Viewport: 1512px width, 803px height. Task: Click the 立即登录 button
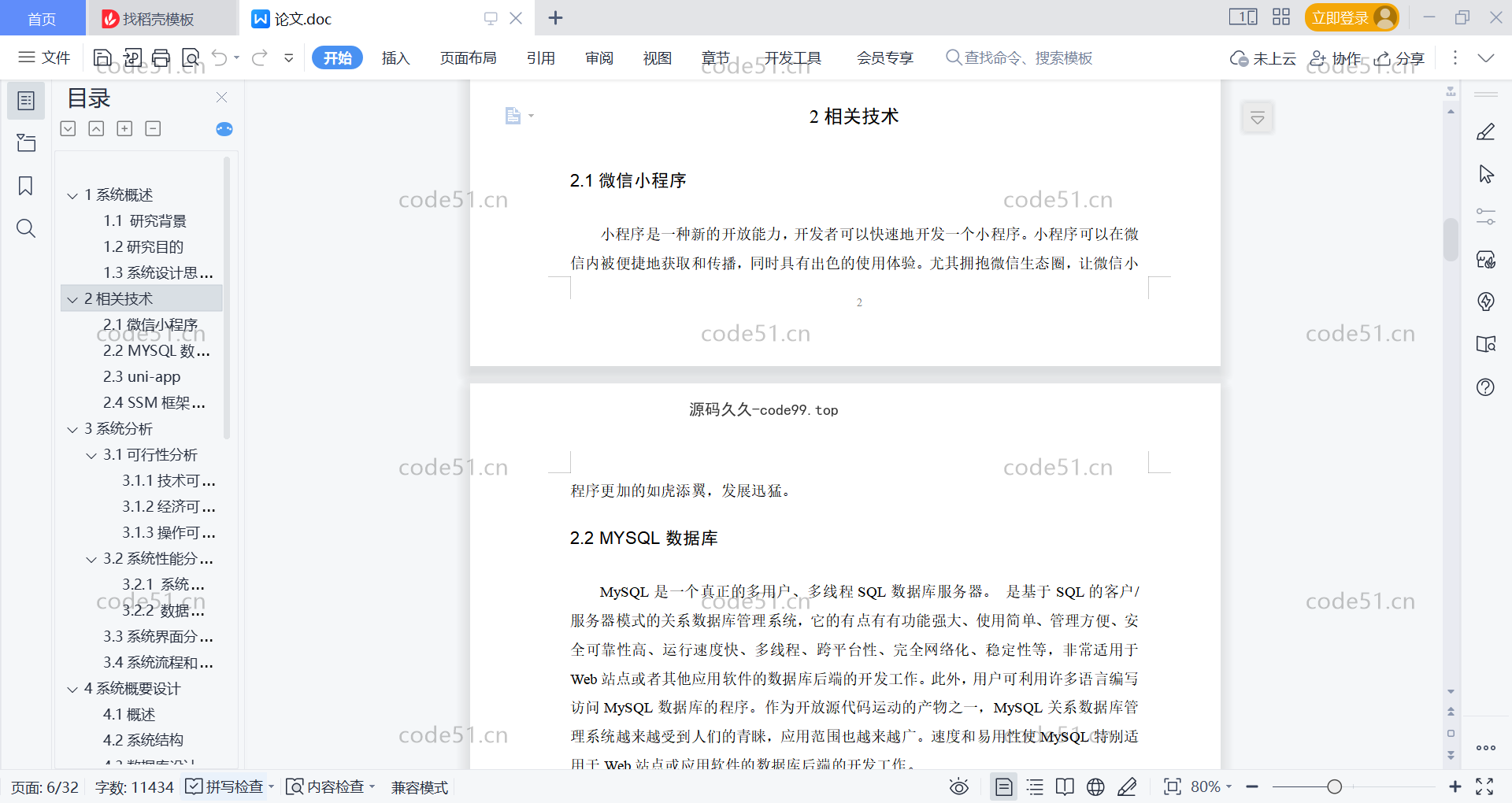click(x=1351, y=17)
